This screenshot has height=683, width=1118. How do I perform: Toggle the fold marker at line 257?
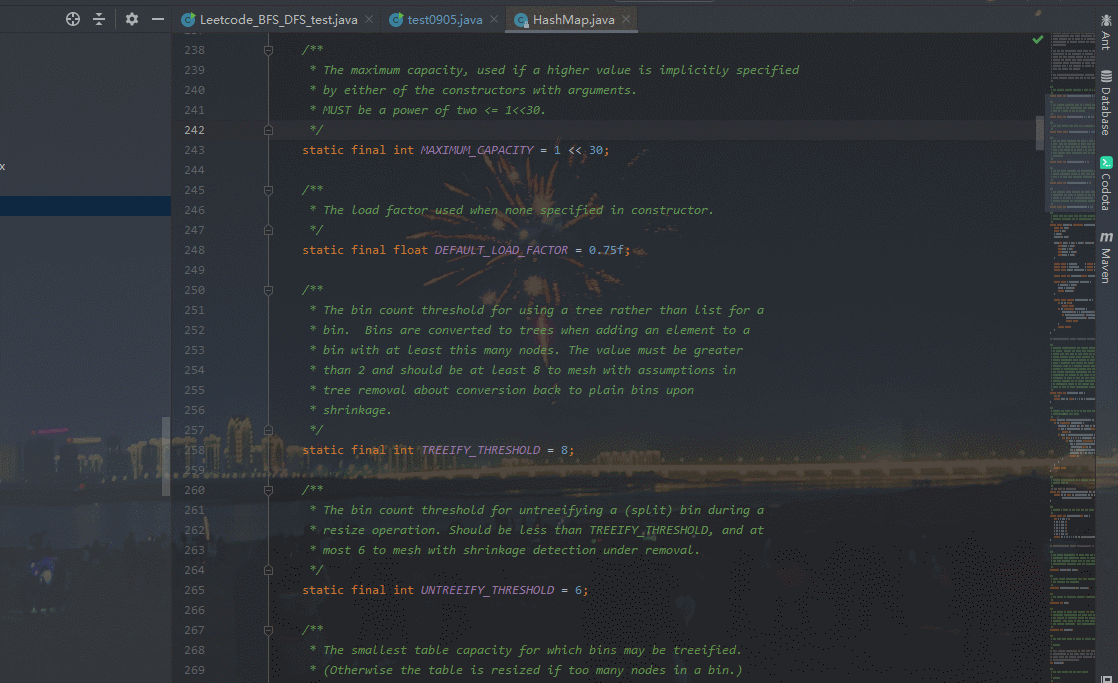click(268, 430)
